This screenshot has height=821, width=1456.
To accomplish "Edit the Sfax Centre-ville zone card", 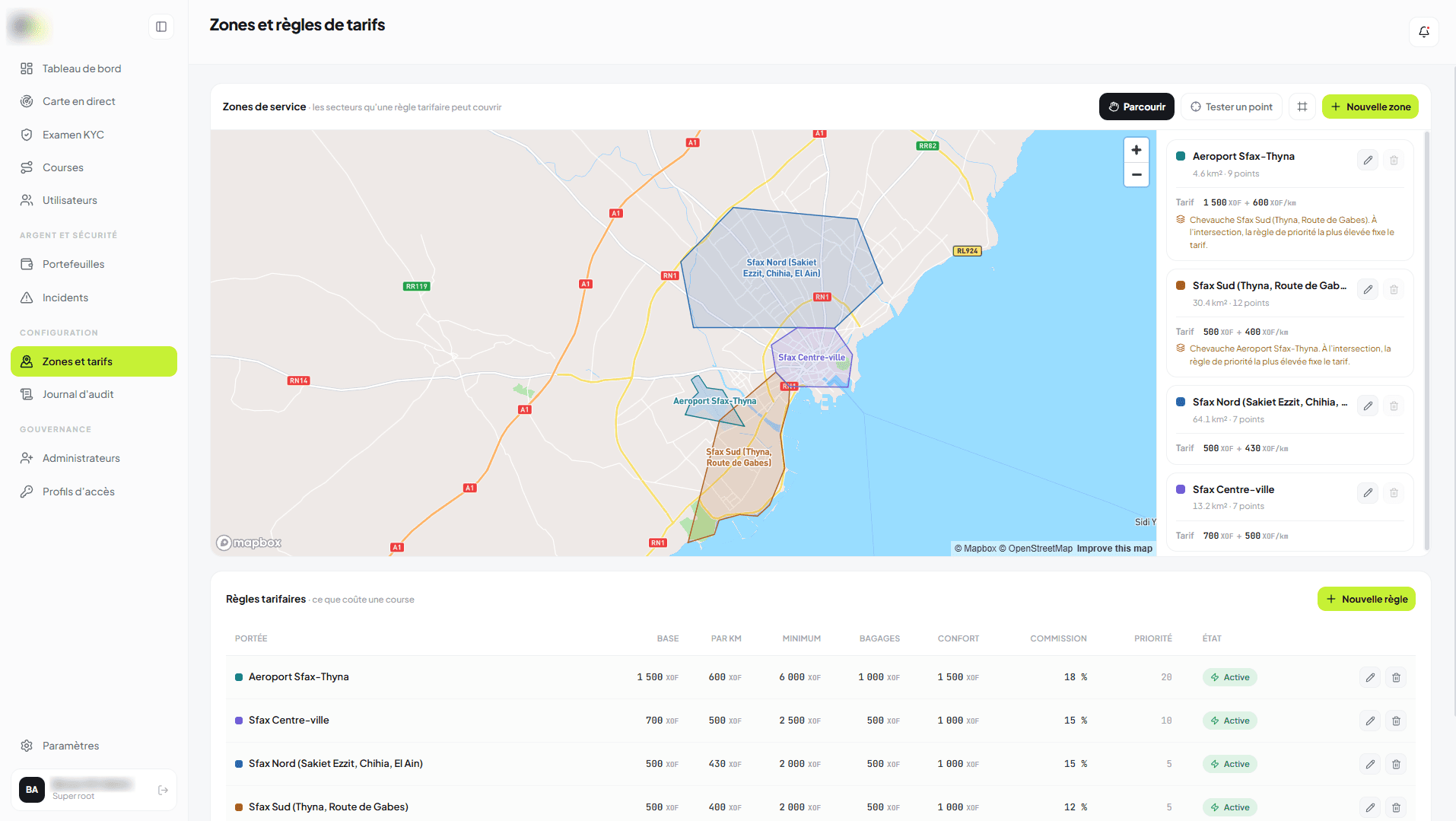I will coord(1368,492).
